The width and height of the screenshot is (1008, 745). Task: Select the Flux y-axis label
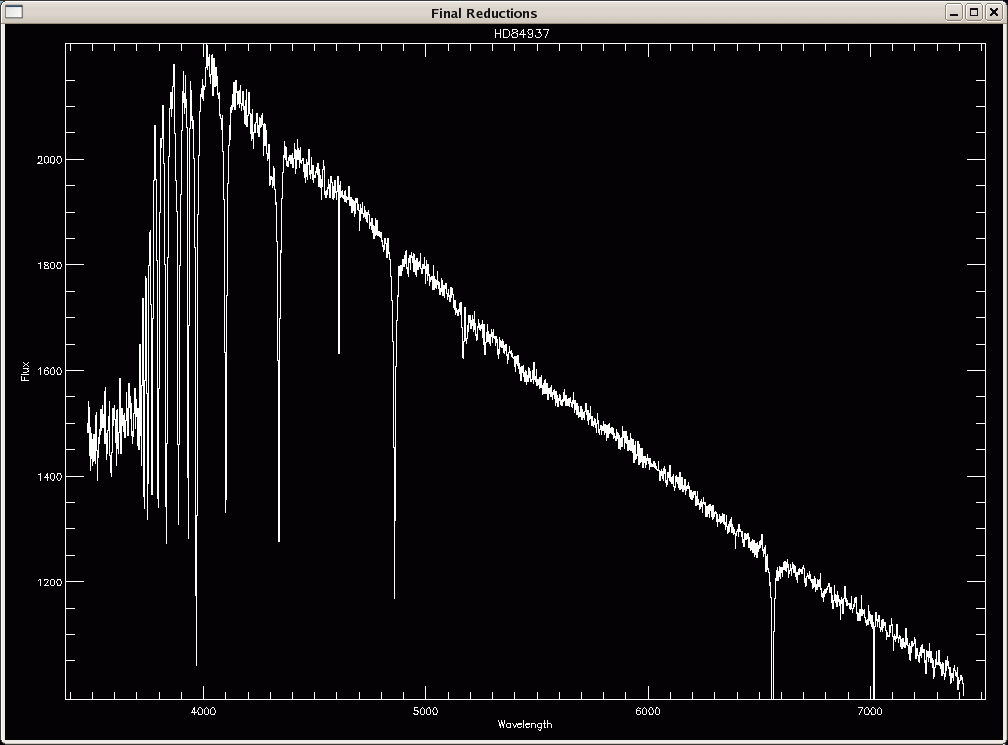pyautogui.click(x=25, y=371)
